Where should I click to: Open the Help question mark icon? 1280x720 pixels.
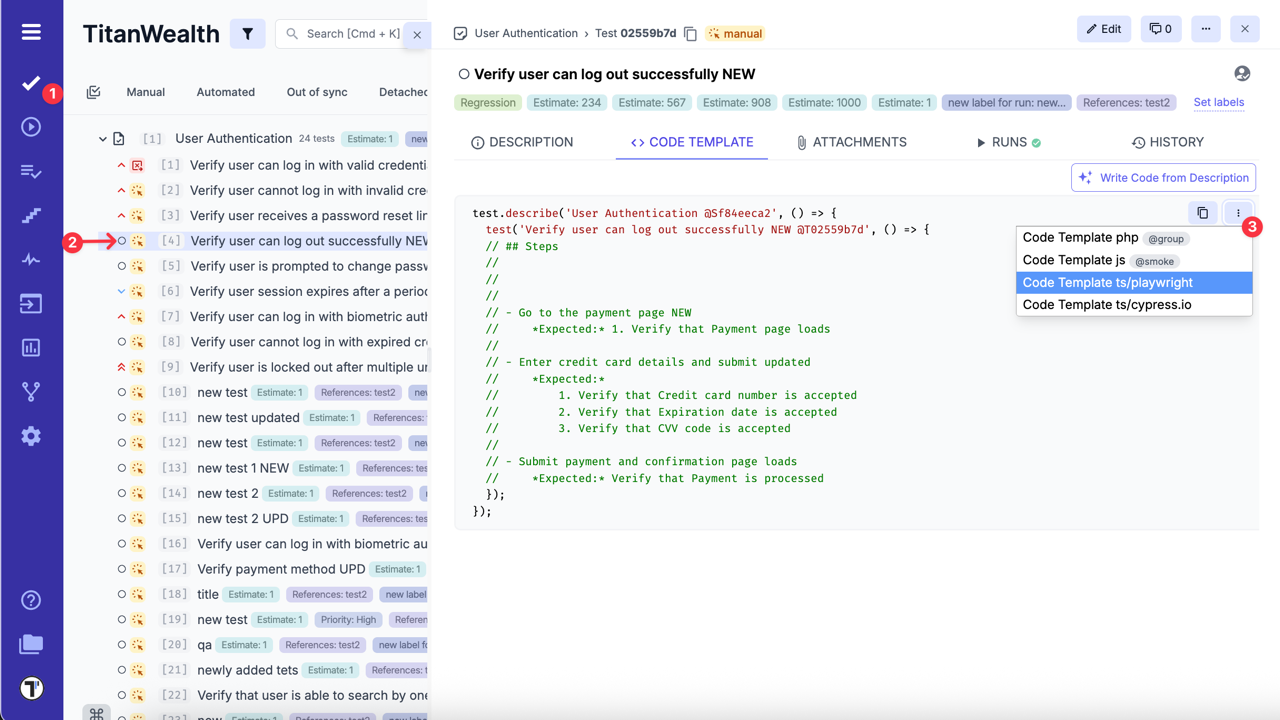pyautogui.click(x=31, y=600)
